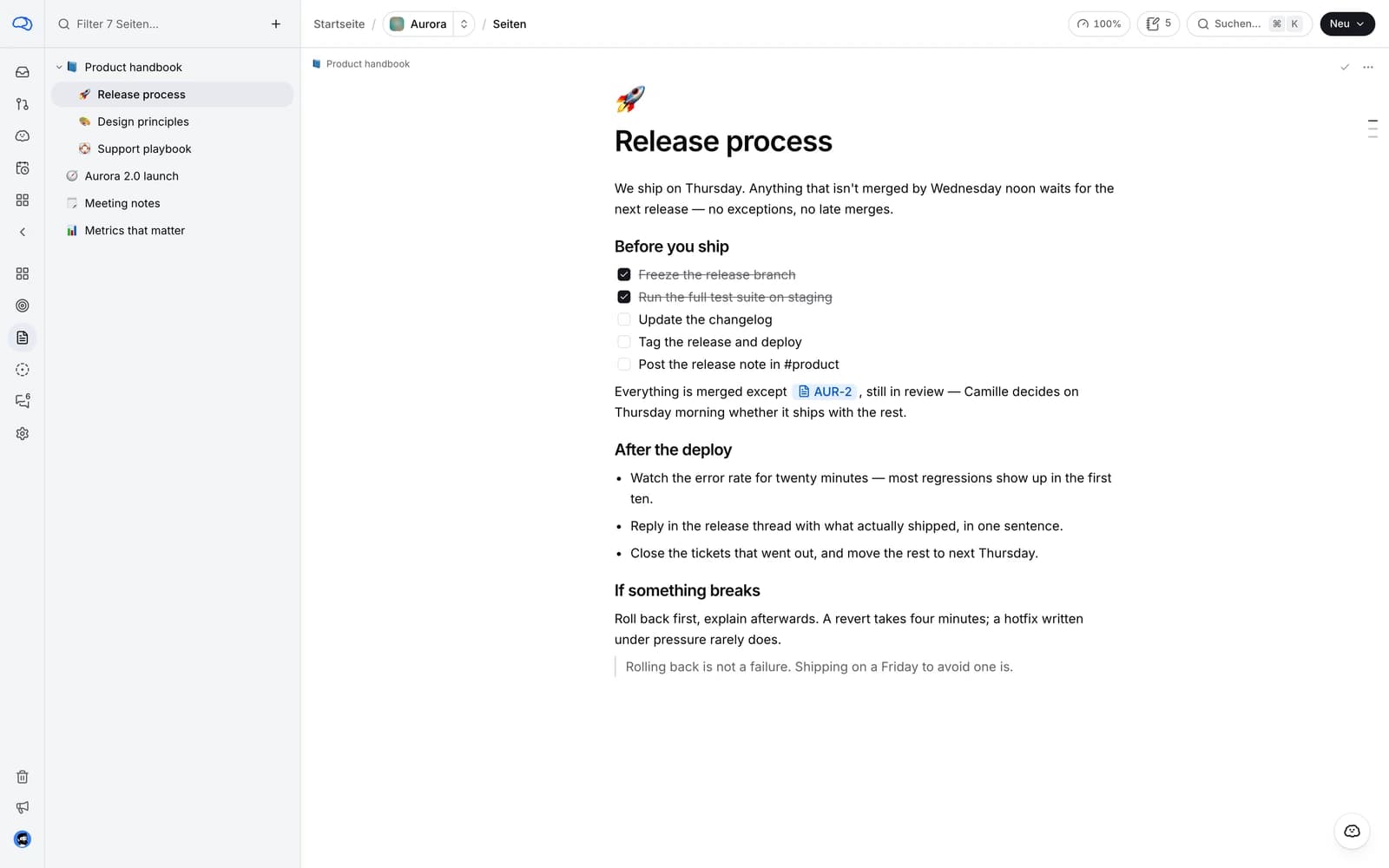
Task: Open the trash bin icon
Action: (23, 777)
